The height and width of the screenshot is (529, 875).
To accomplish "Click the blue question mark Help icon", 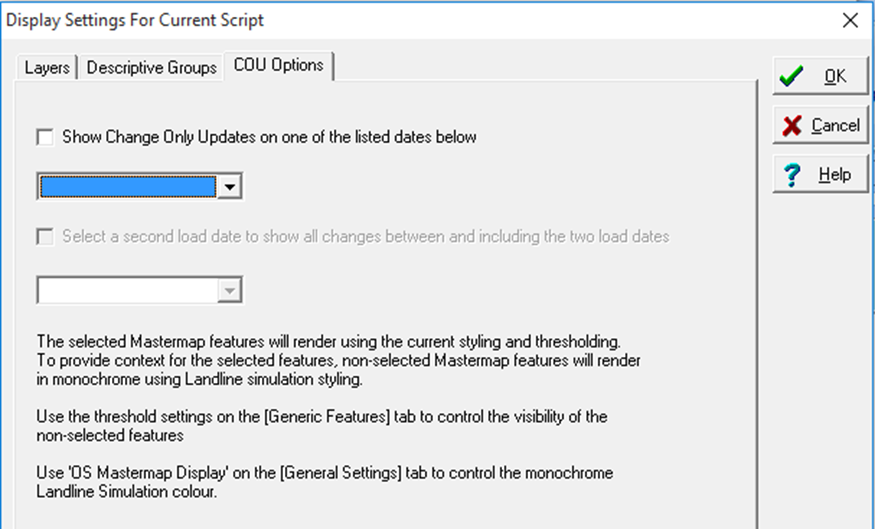I will tap(792, 175).
